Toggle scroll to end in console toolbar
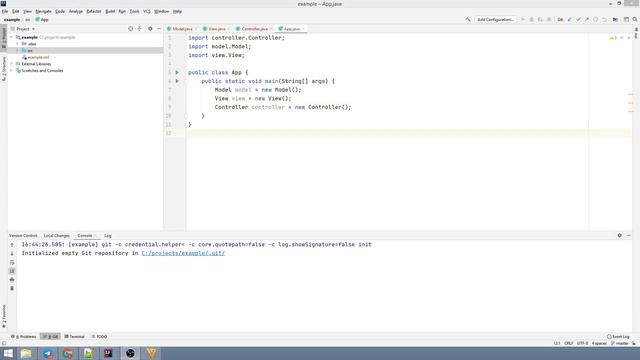Image resolution: width=640 pixels, height=360 pixels. pos(12,271)
